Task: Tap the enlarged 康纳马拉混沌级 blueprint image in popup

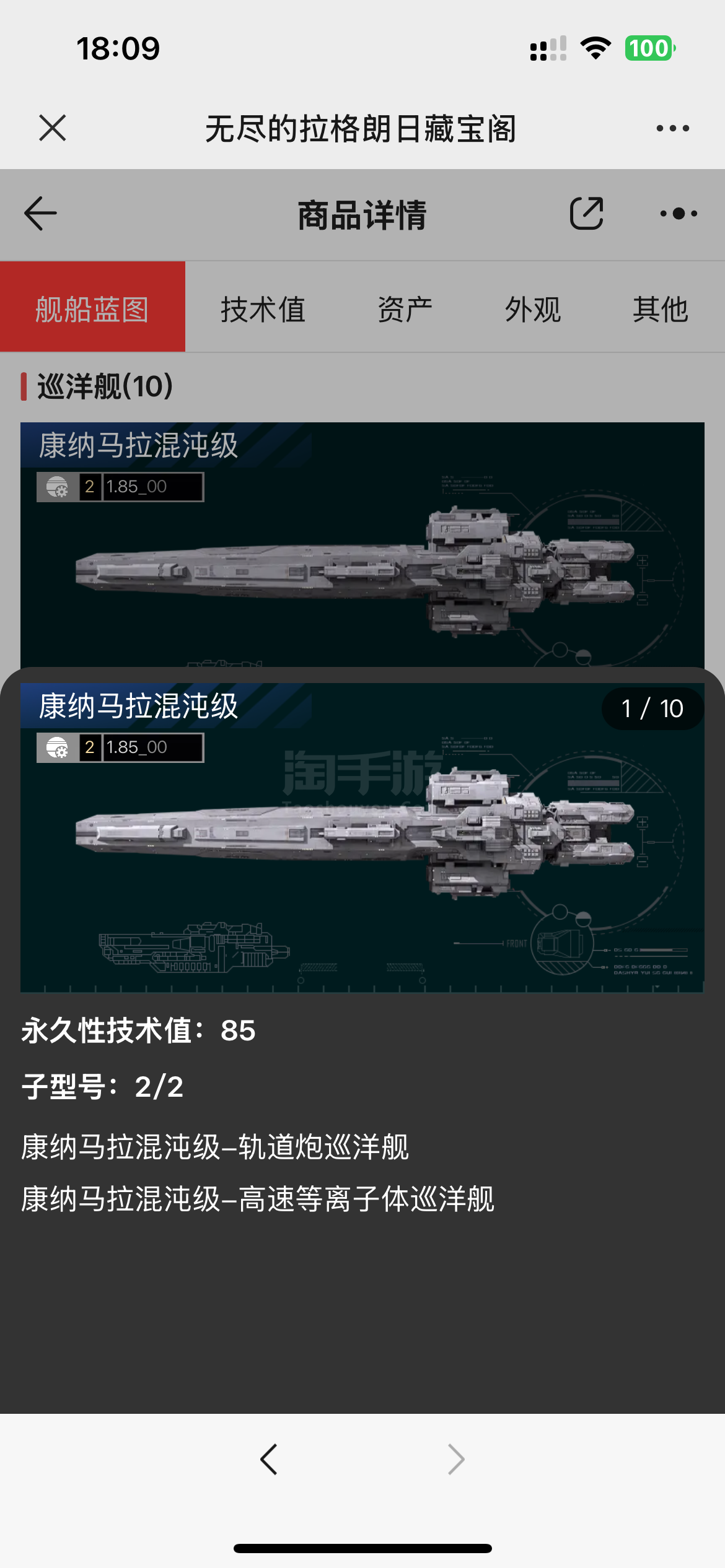Action: [362, 838]
